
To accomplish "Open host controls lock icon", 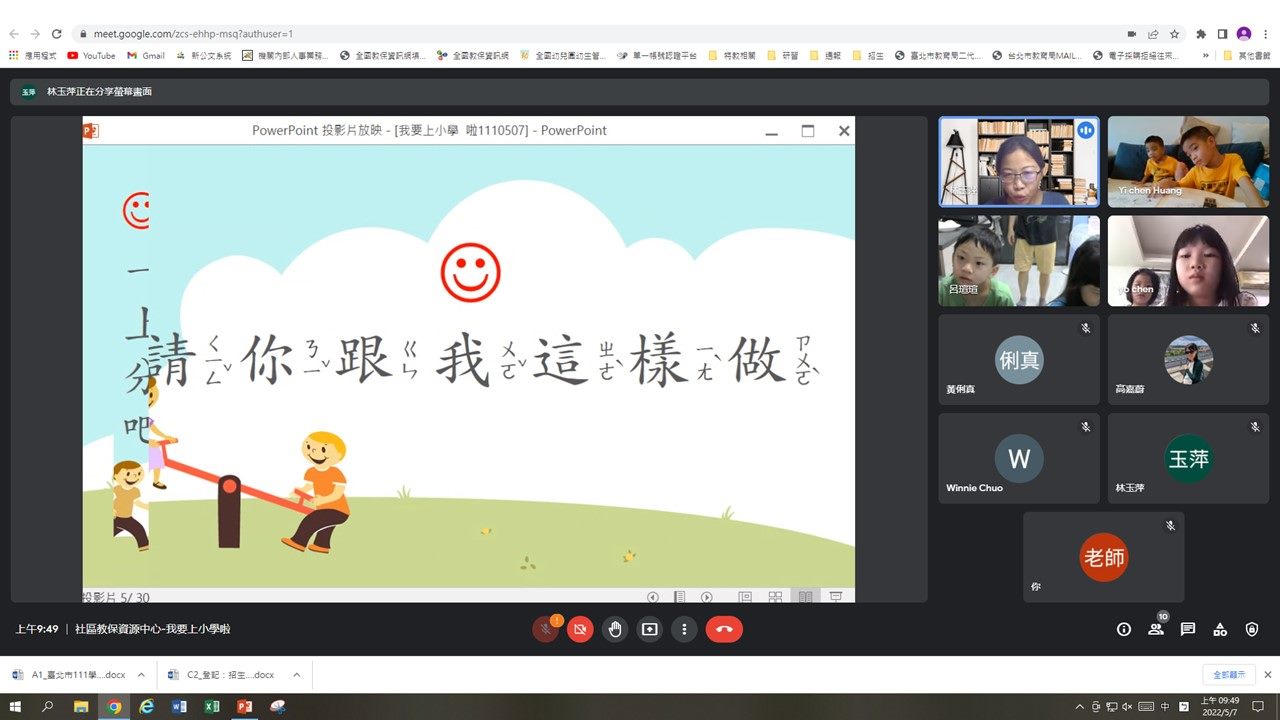I will (x=1252, y=629).
